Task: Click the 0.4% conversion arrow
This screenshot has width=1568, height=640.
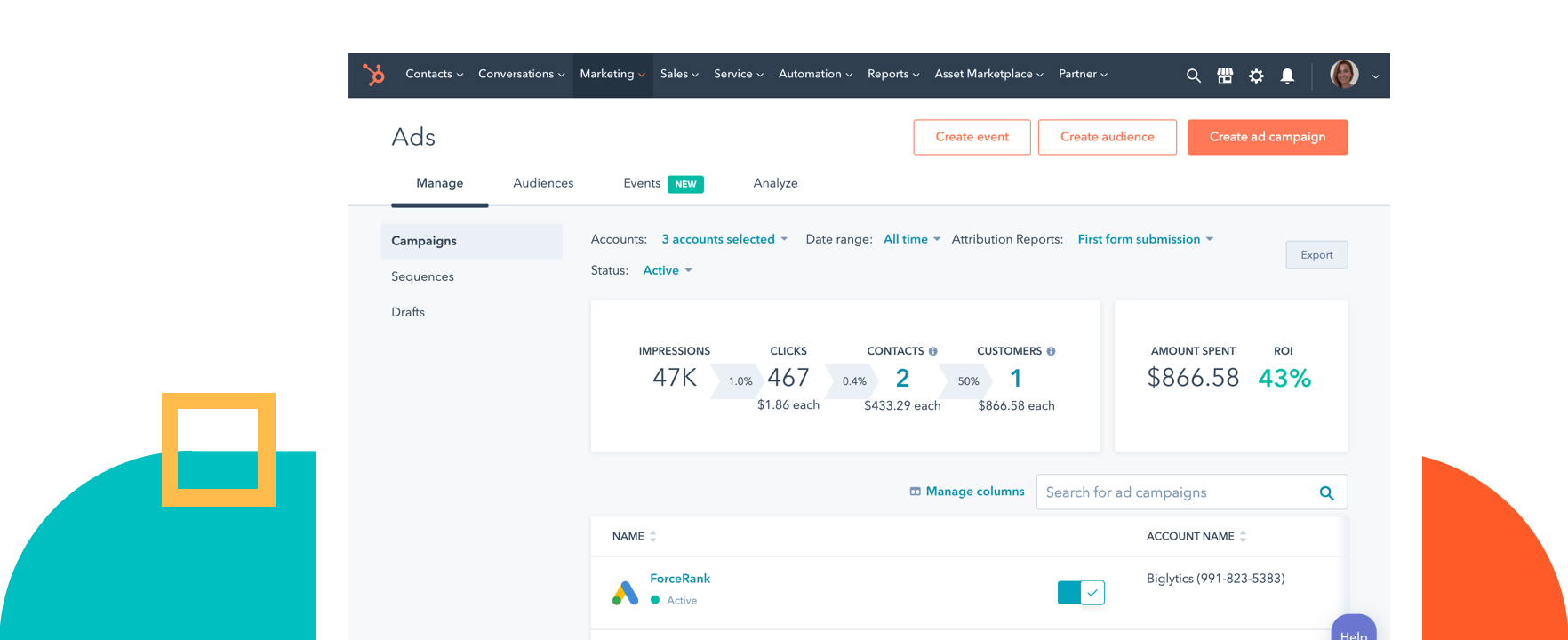Action: coord(853,381)
